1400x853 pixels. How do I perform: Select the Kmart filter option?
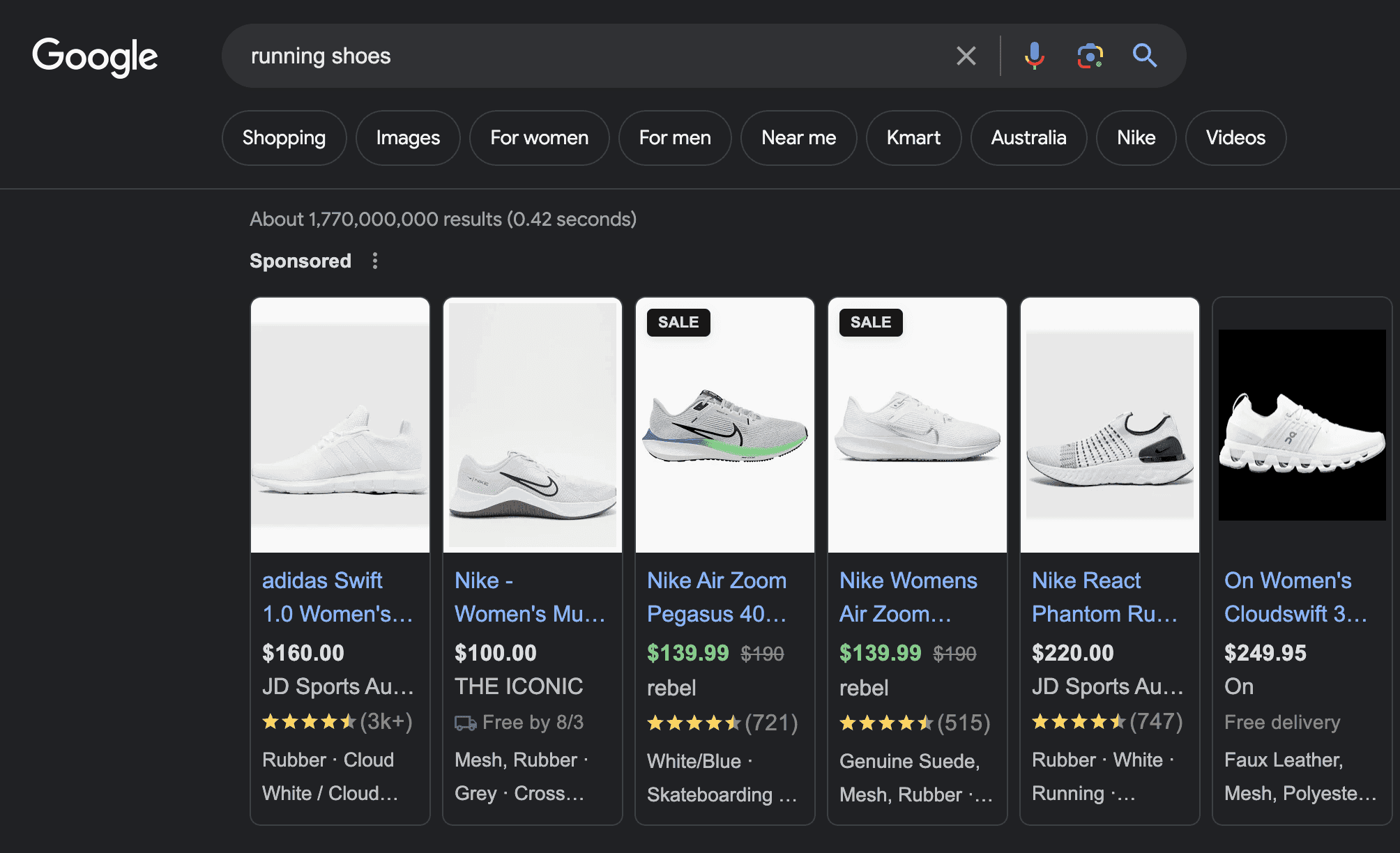pyautogui.click(x=913, y=138)
